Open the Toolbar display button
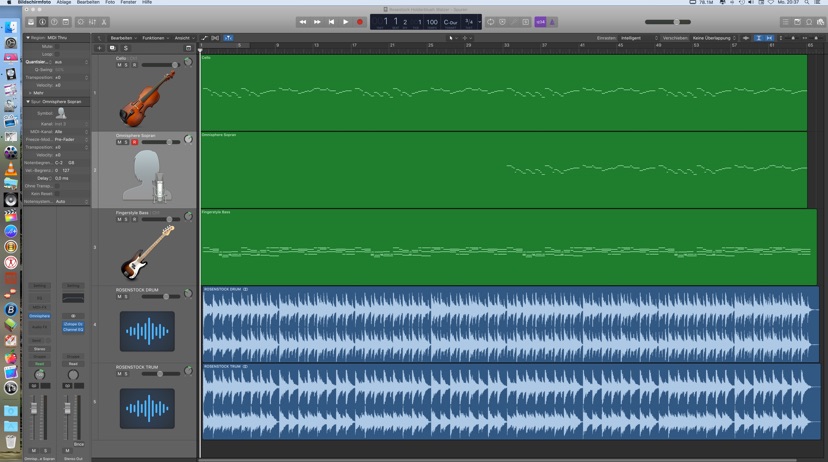The width and height of the screenshot is (828, 462). (x=65, y=22)
